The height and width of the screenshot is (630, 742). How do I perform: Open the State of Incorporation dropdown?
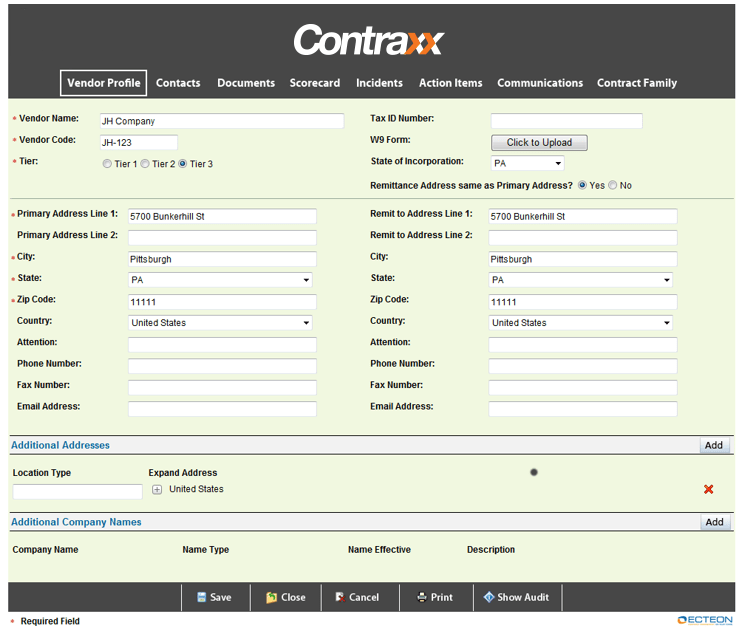528,163
